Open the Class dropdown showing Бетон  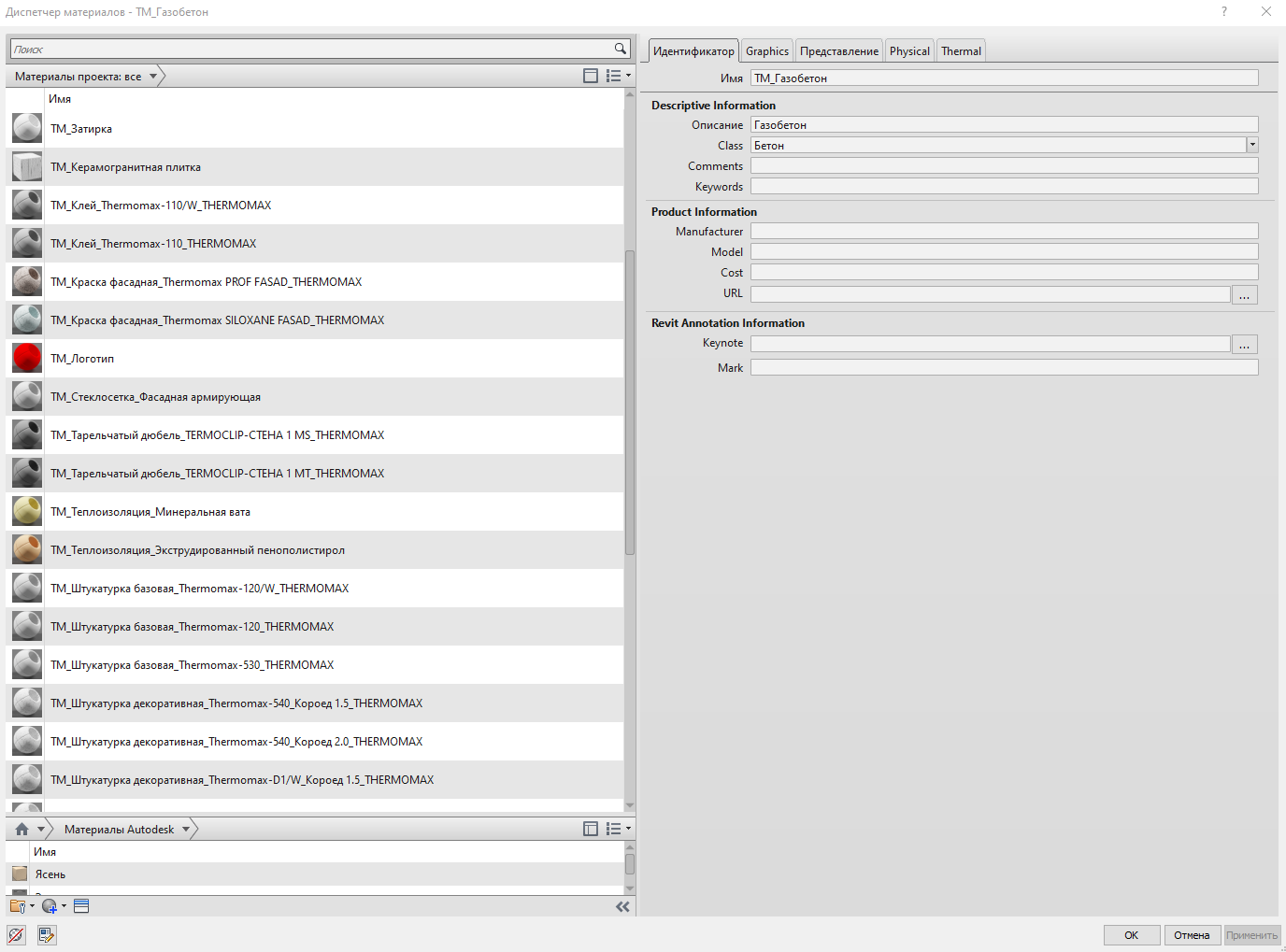(1252, 145)
